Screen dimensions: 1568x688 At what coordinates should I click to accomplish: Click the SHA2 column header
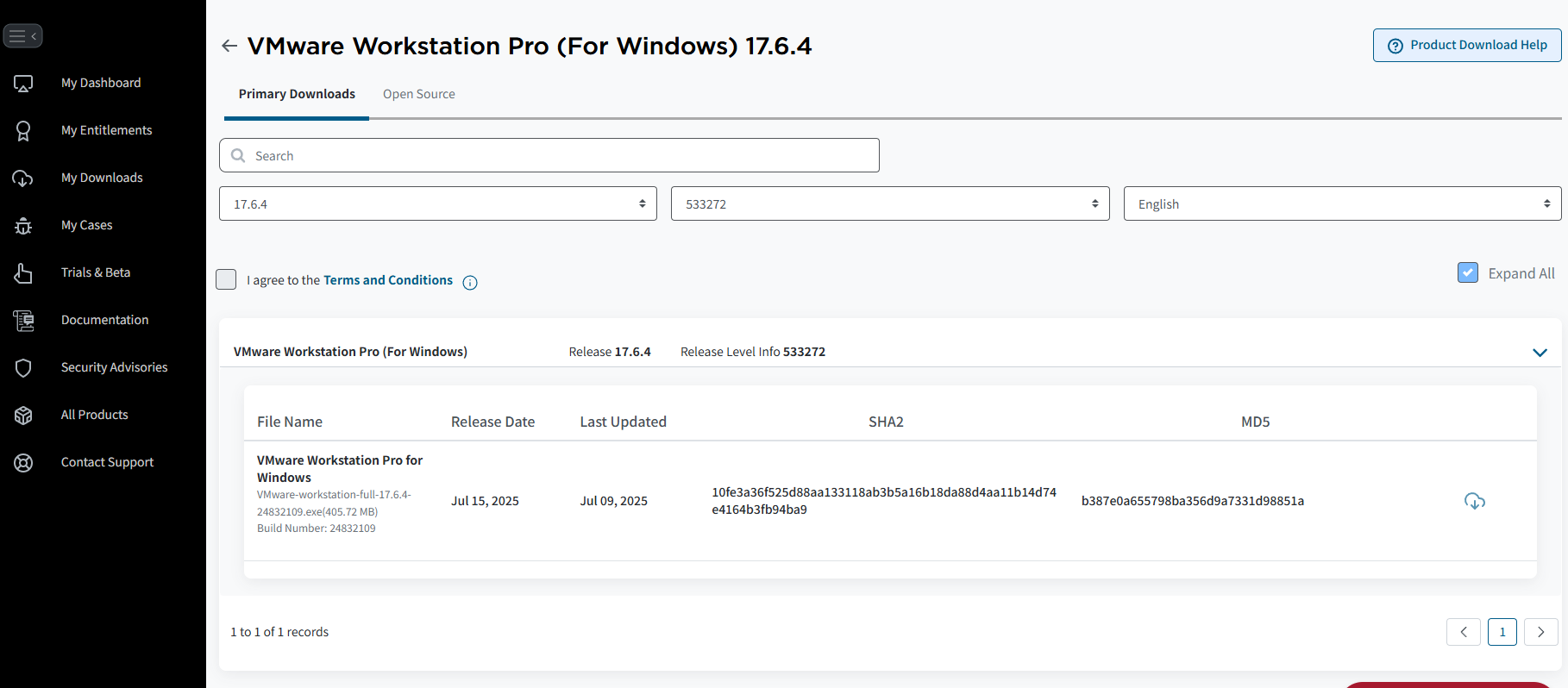[x=886, y=422]
